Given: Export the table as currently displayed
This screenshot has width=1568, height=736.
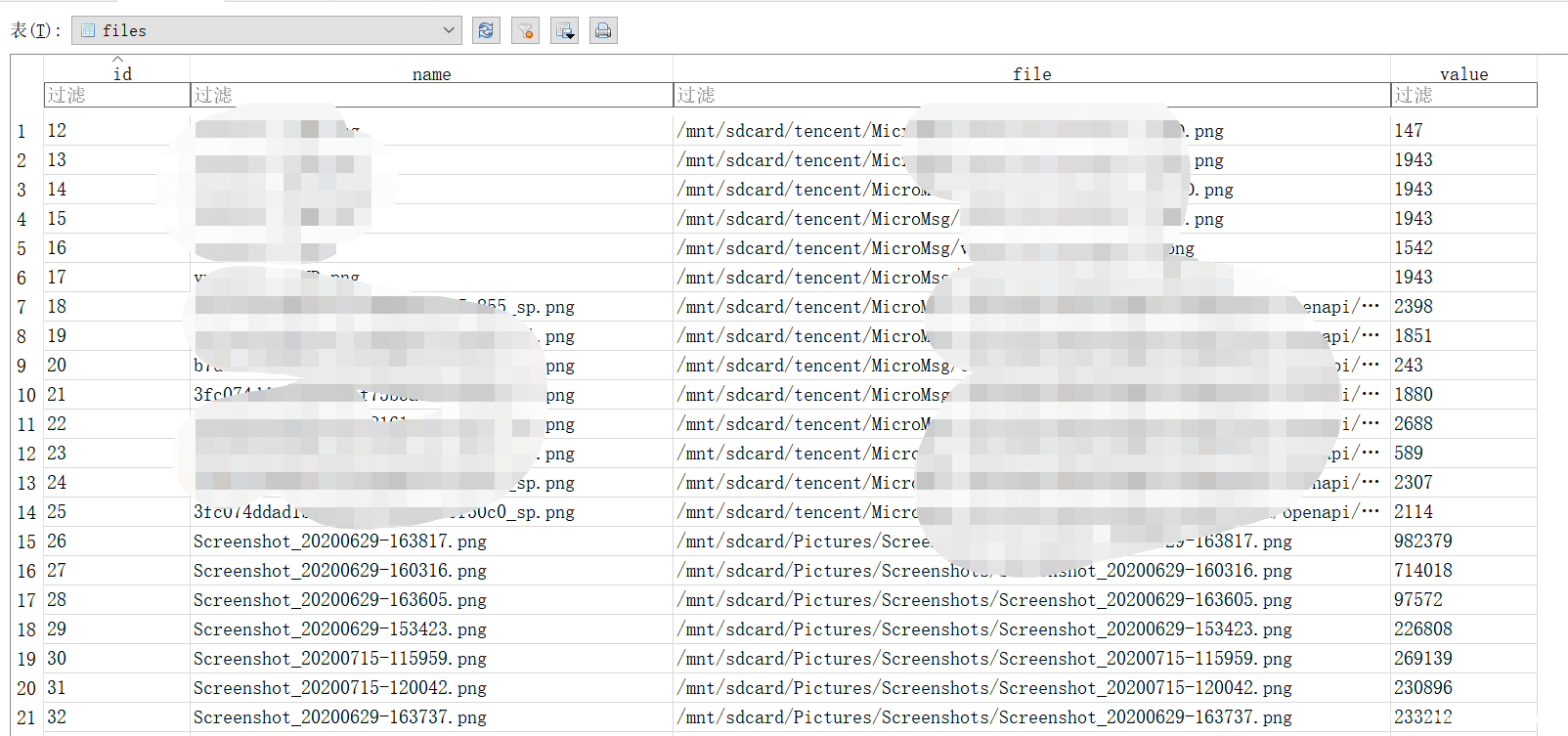Looking at the screenshot, I should coord(564,30).
